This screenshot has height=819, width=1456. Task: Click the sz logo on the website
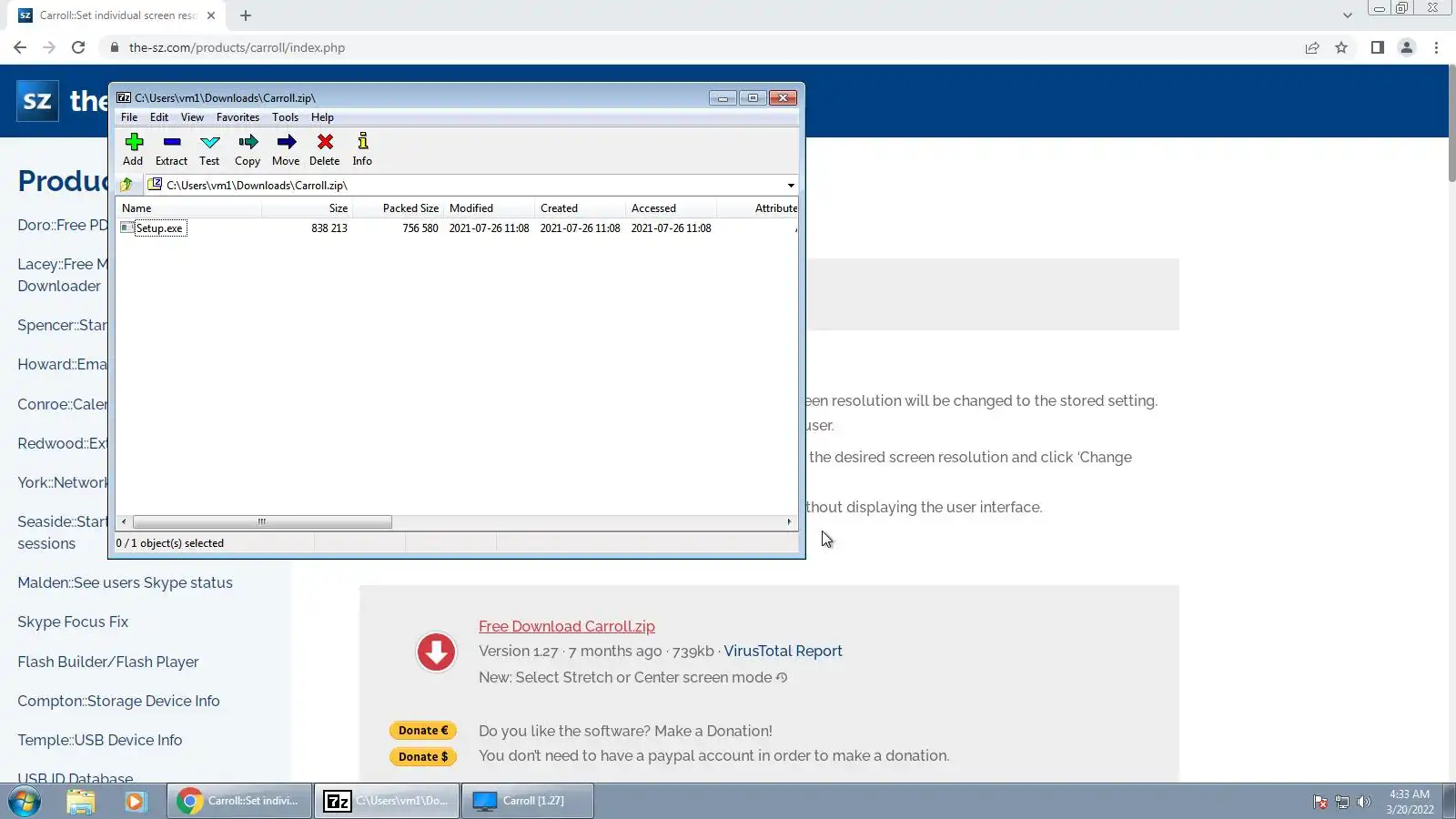point(37,100)
